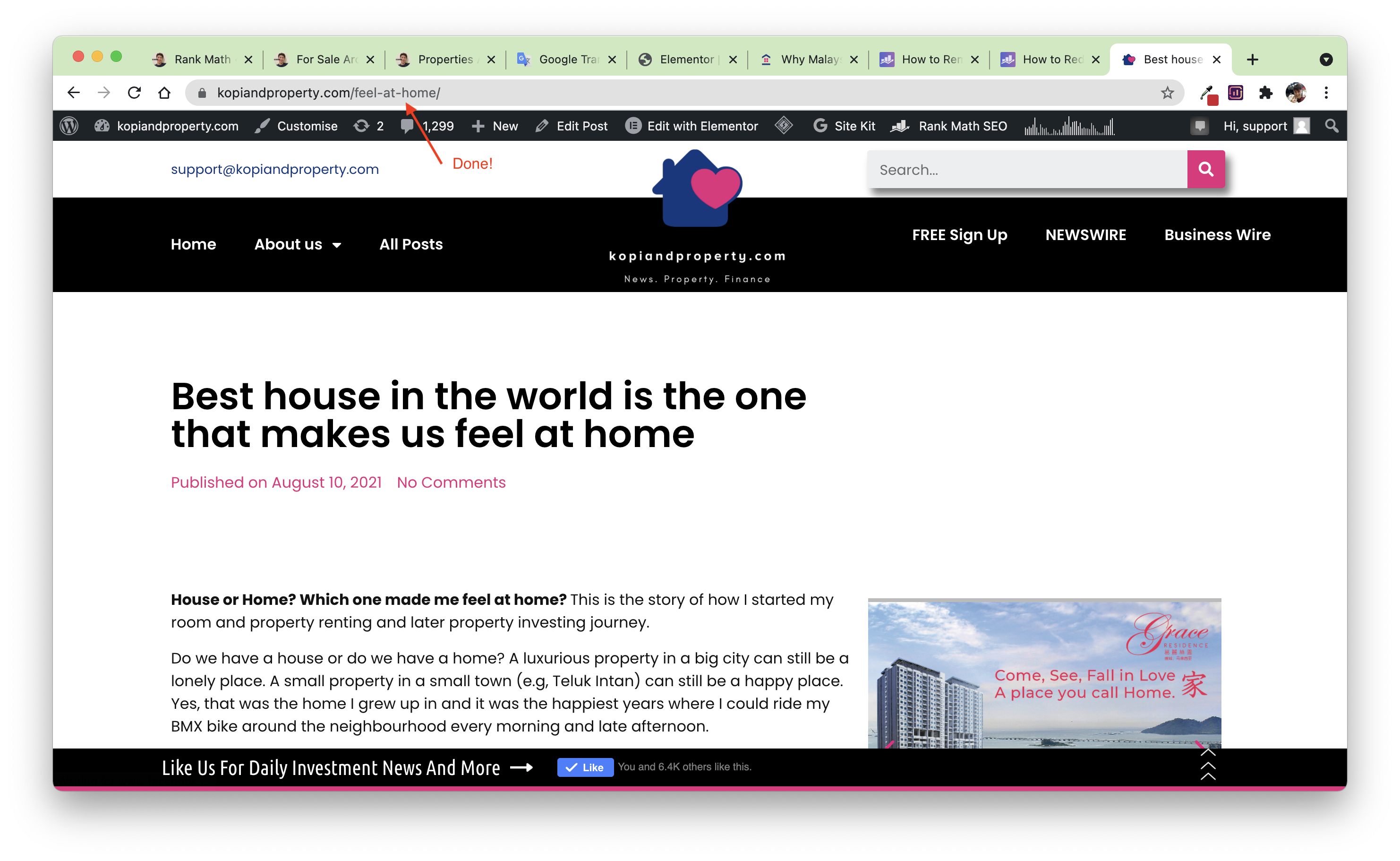
Task: Open the Extensions puzzle icon
Action: click(1265, 93)
